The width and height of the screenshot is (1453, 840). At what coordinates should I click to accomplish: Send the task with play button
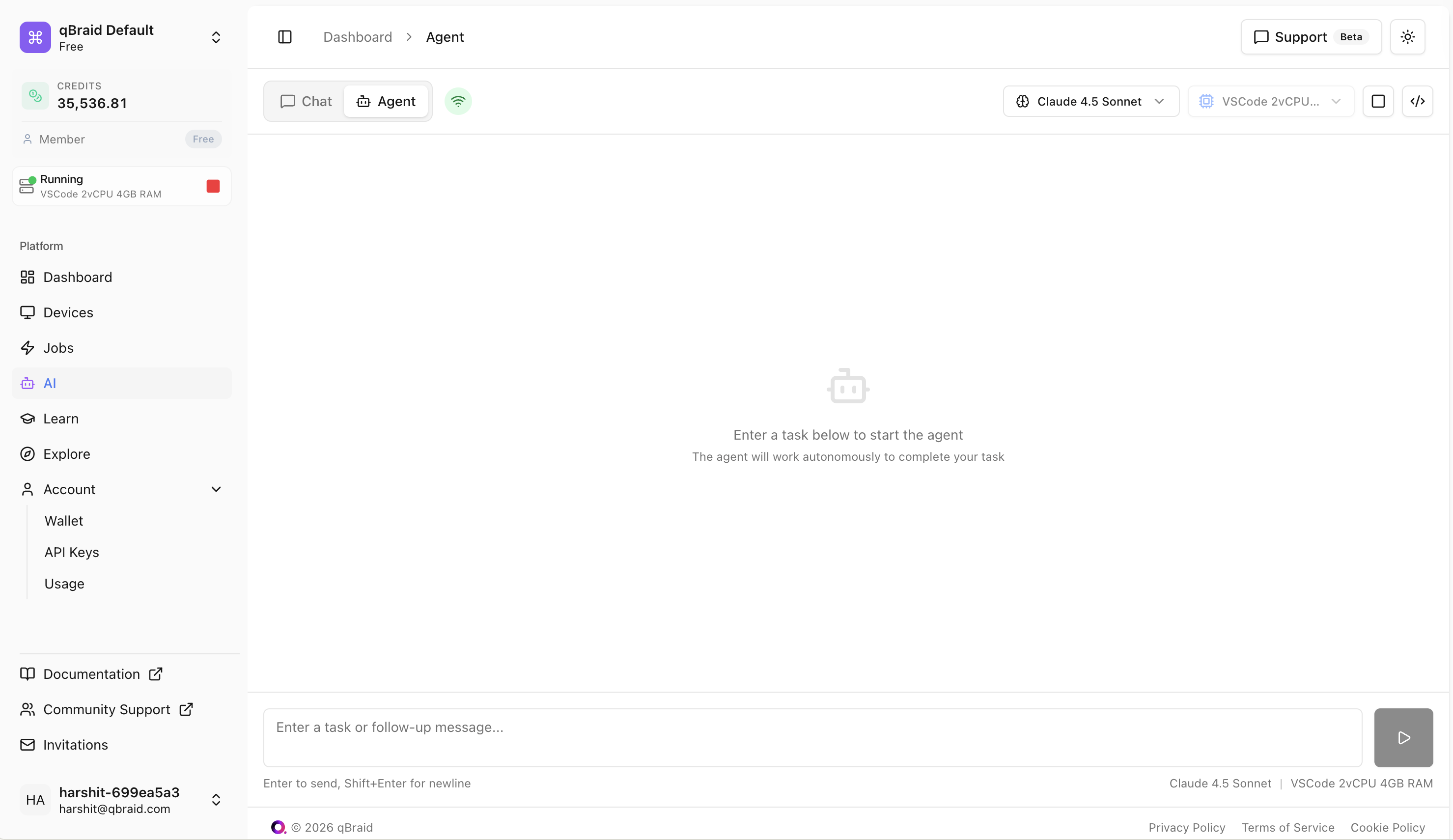click(1403, 737)
